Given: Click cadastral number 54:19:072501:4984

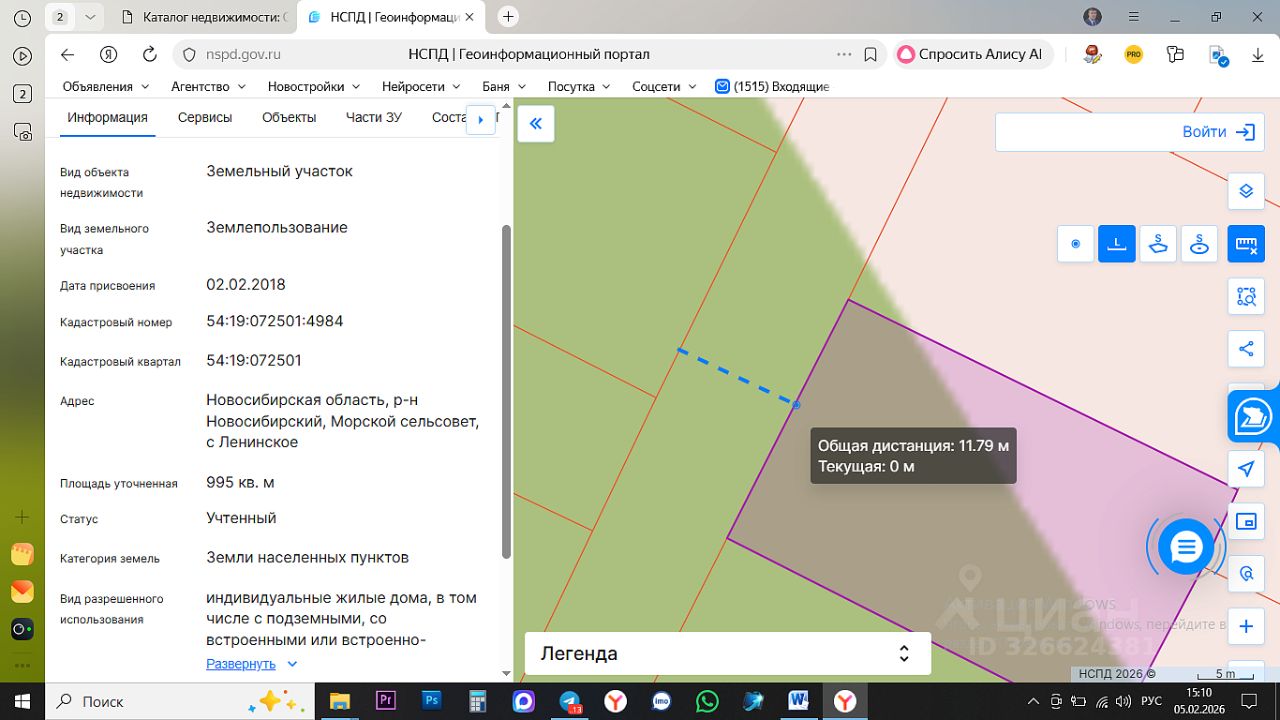Looking at the screenshot, I should 275,321.
